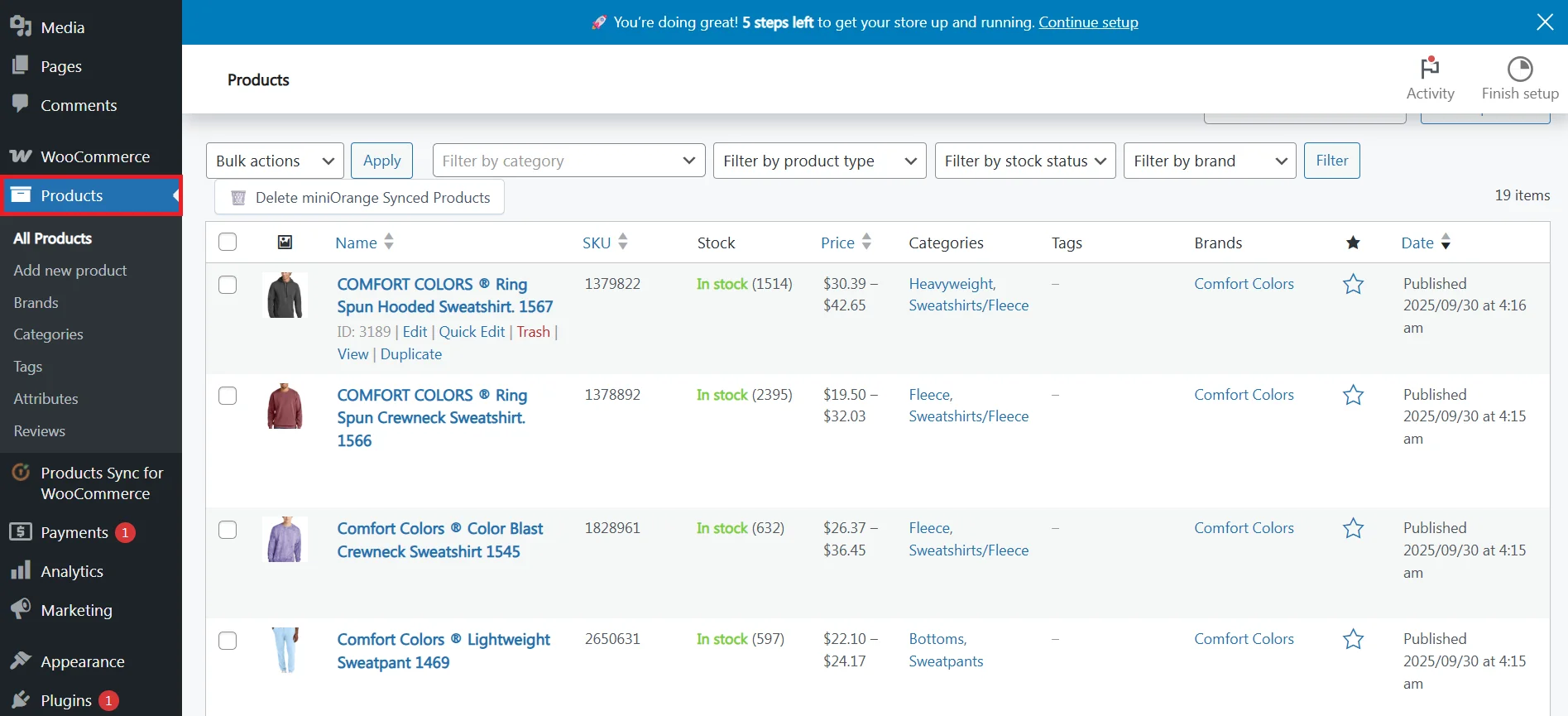This screenshot has width=1568, height=716.
Task: Click the Filter button
Action: point(1331,161)
